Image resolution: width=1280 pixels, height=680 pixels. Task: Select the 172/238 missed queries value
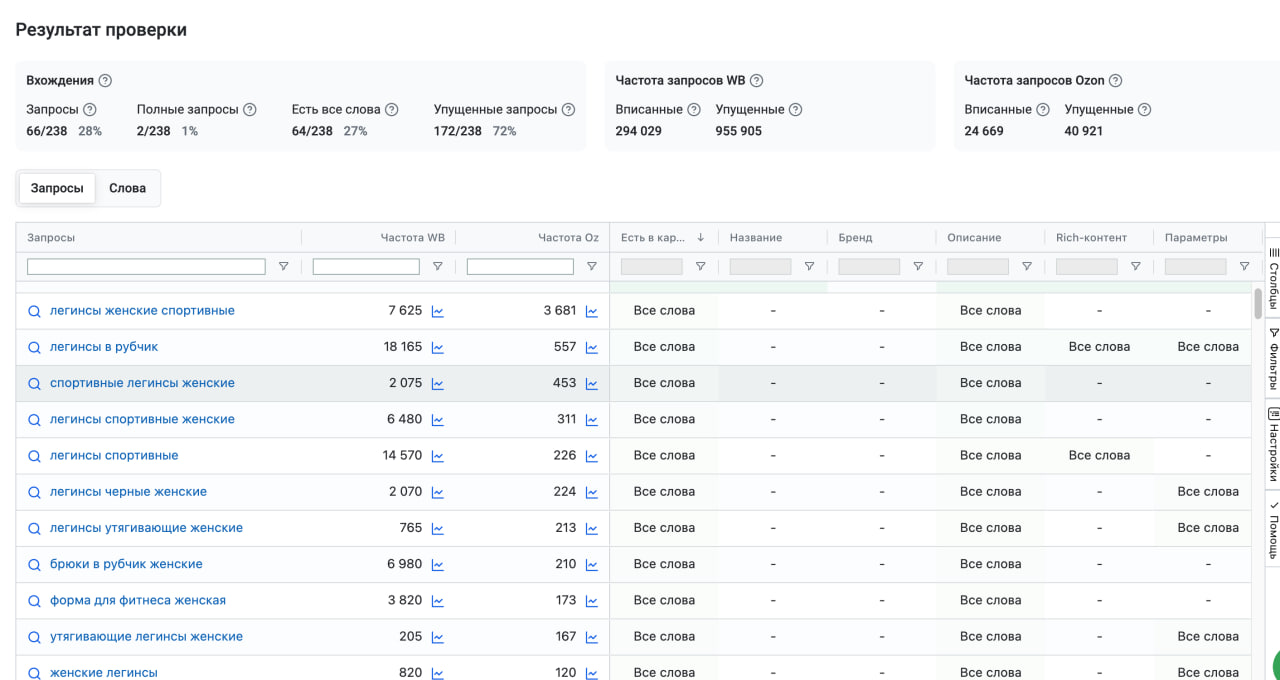click(458, 131)
